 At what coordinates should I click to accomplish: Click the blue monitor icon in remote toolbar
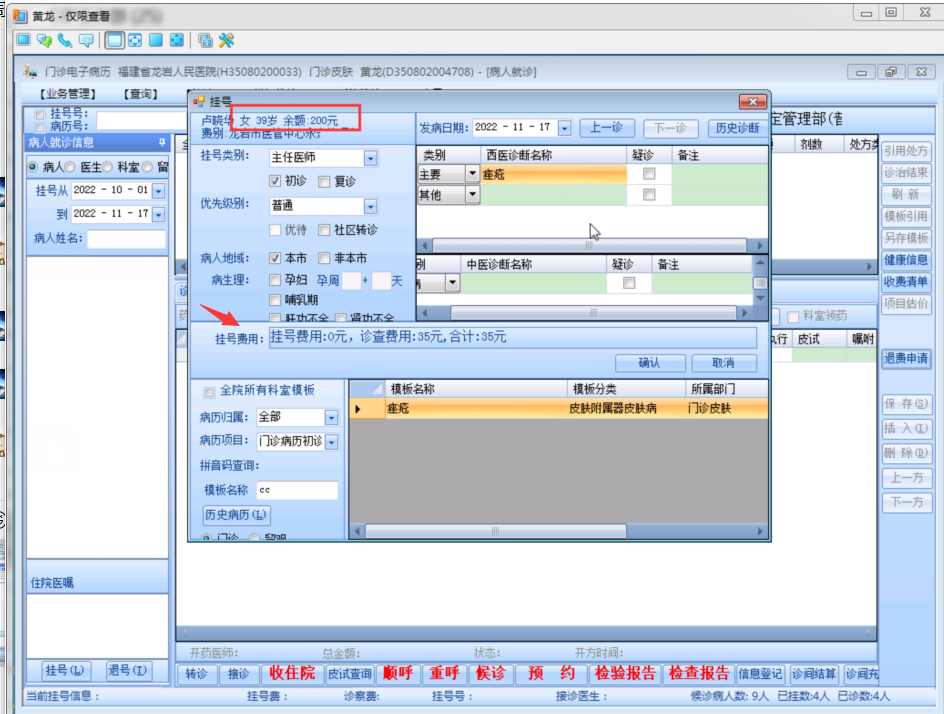point(23,40)
